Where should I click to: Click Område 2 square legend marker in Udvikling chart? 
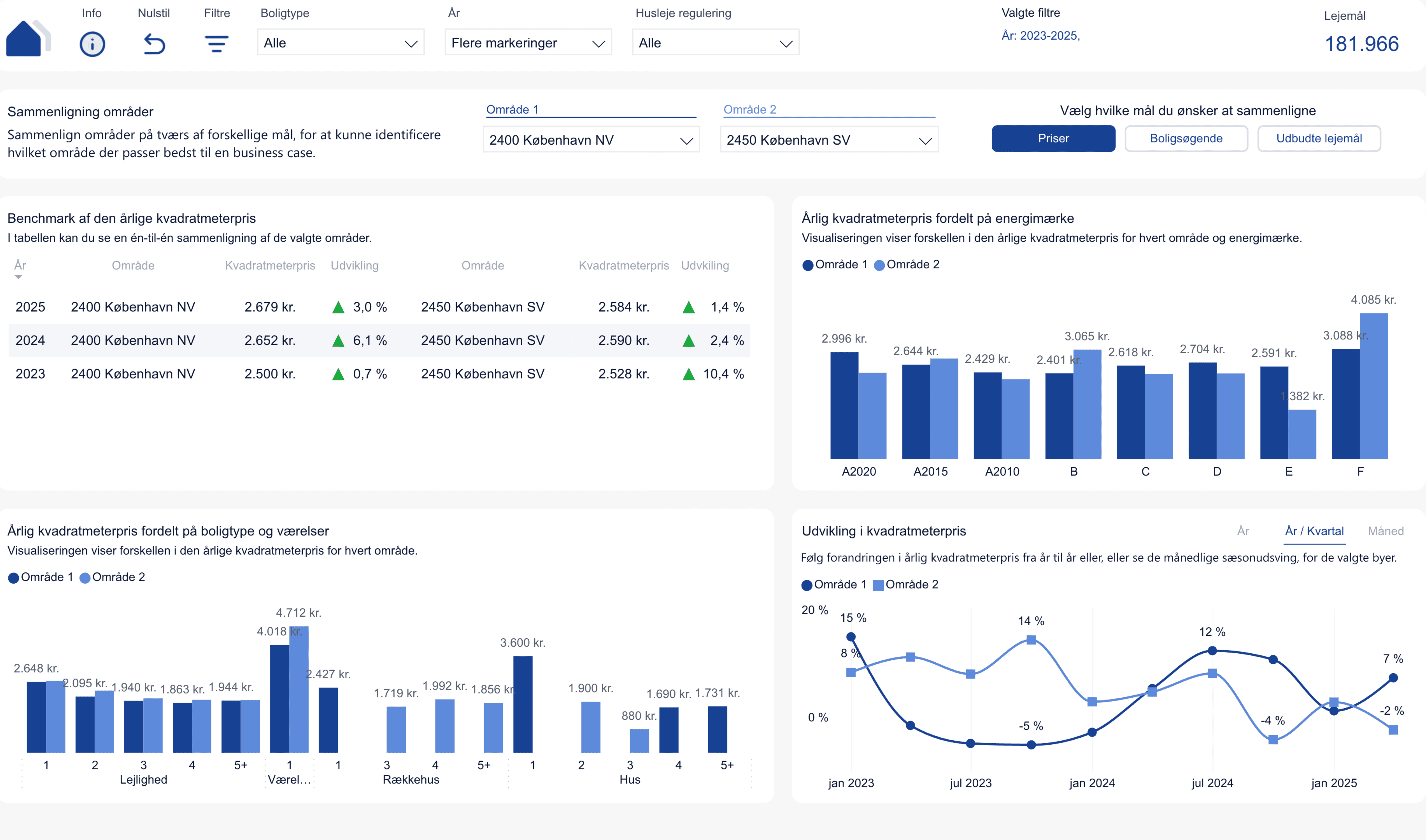(x=878, y=585)
